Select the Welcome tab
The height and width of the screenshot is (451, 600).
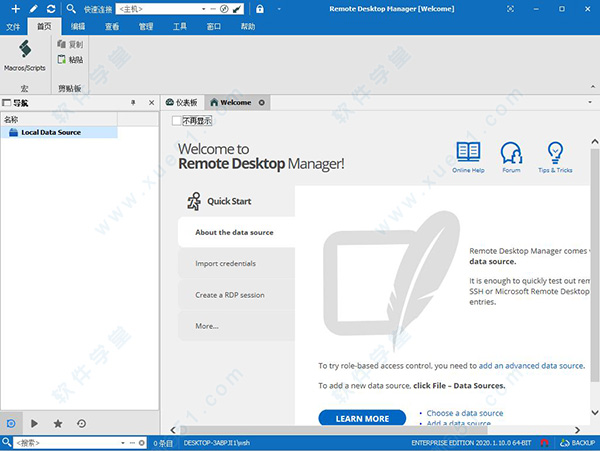point(236,103)
